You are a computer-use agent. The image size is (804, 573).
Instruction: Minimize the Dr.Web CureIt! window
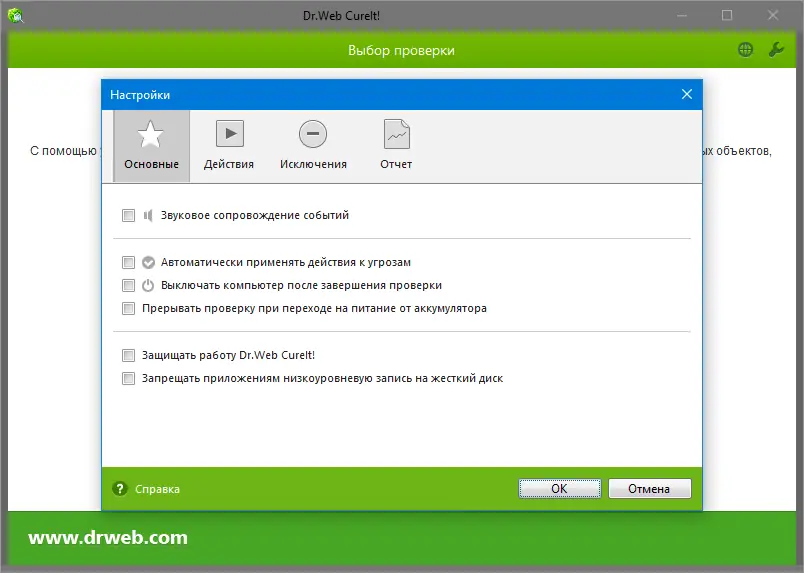(682, 16)
